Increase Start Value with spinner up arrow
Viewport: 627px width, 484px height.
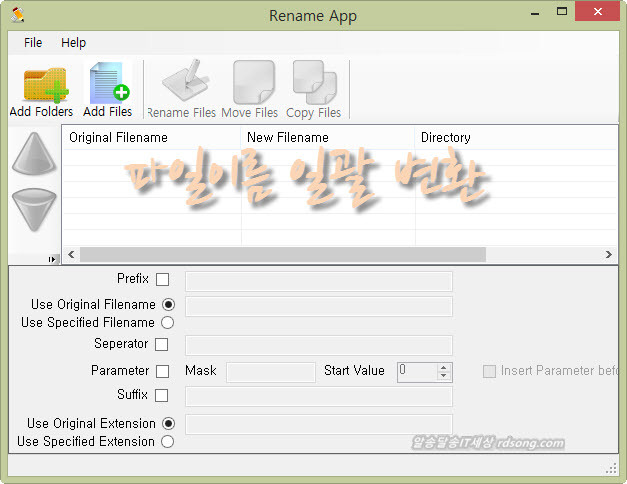click(444, 367)
